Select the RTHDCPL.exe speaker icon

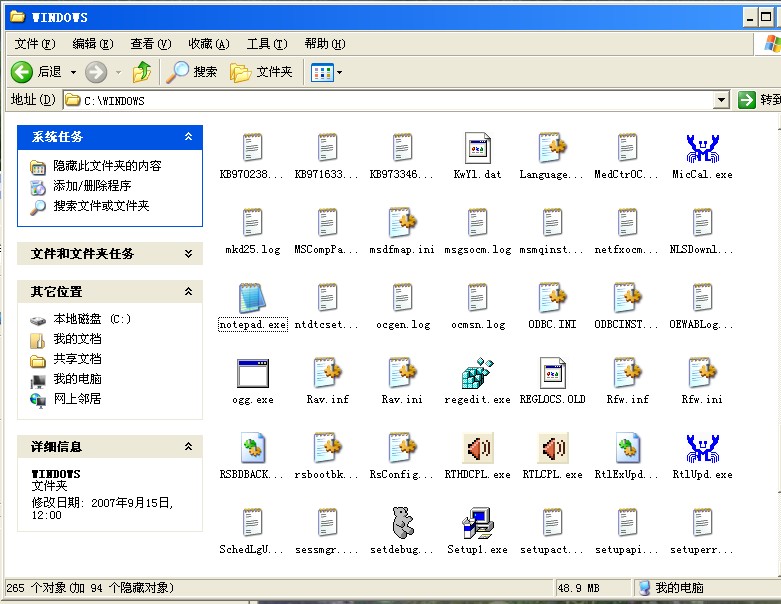pos(478,448)
